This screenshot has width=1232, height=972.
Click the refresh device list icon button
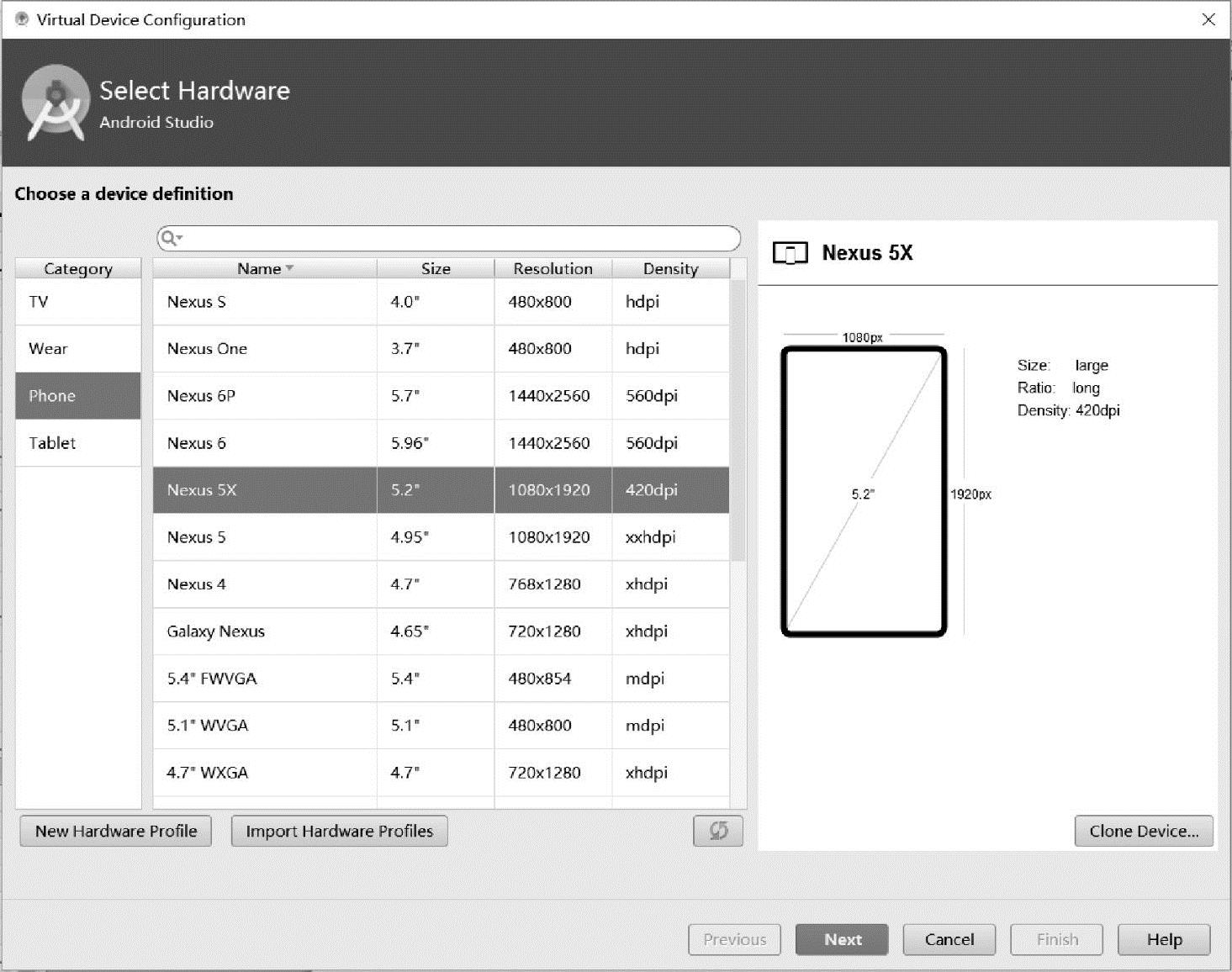pos(718,831)
